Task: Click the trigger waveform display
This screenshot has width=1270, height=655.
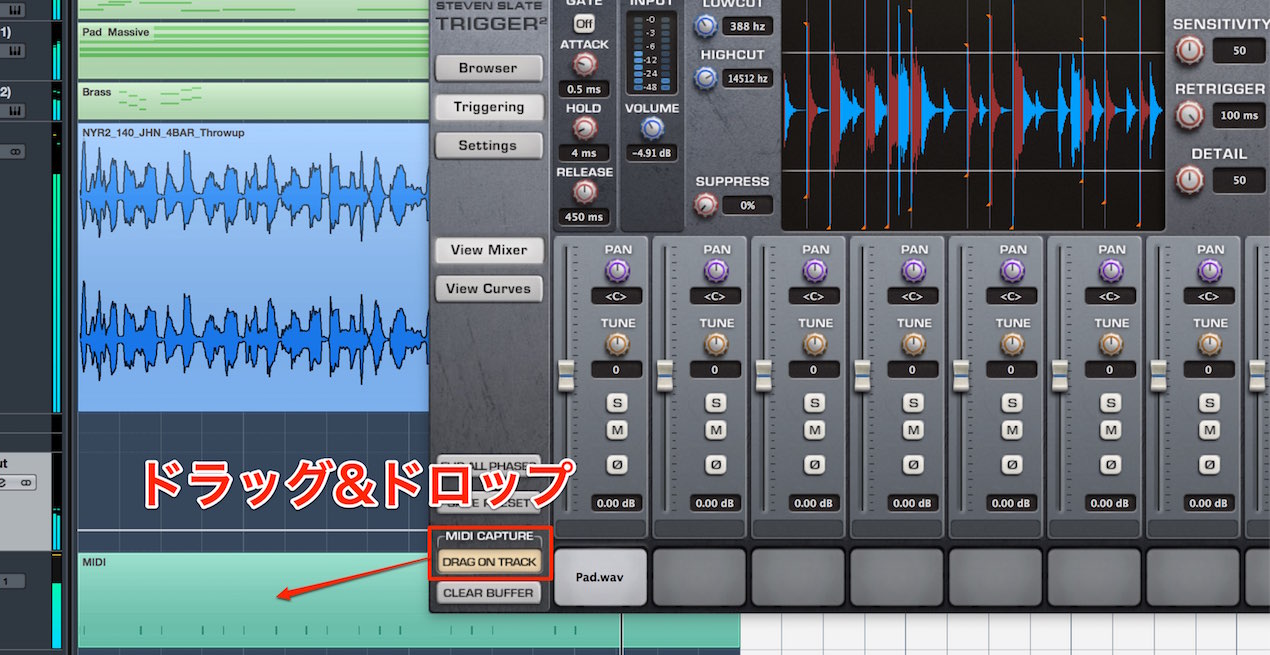Action: (973, 115)
